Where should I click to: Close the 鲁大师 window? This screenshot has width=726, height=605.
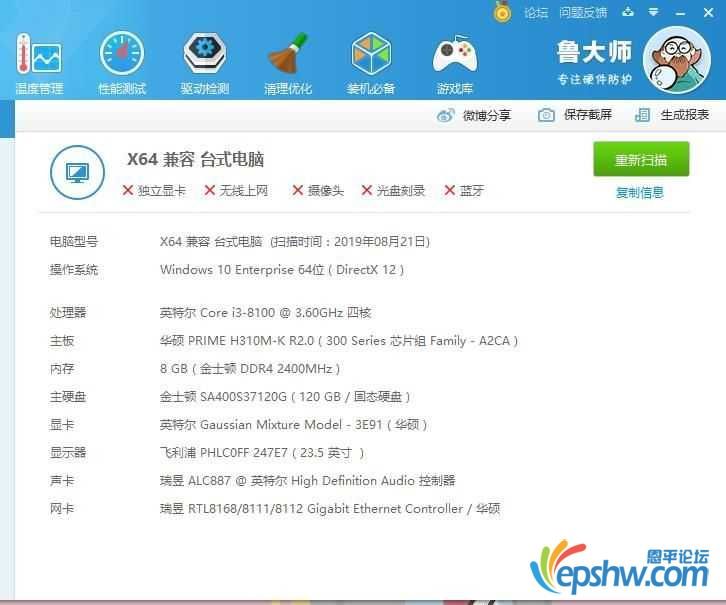pyautogui.click(x=708, y=12)
